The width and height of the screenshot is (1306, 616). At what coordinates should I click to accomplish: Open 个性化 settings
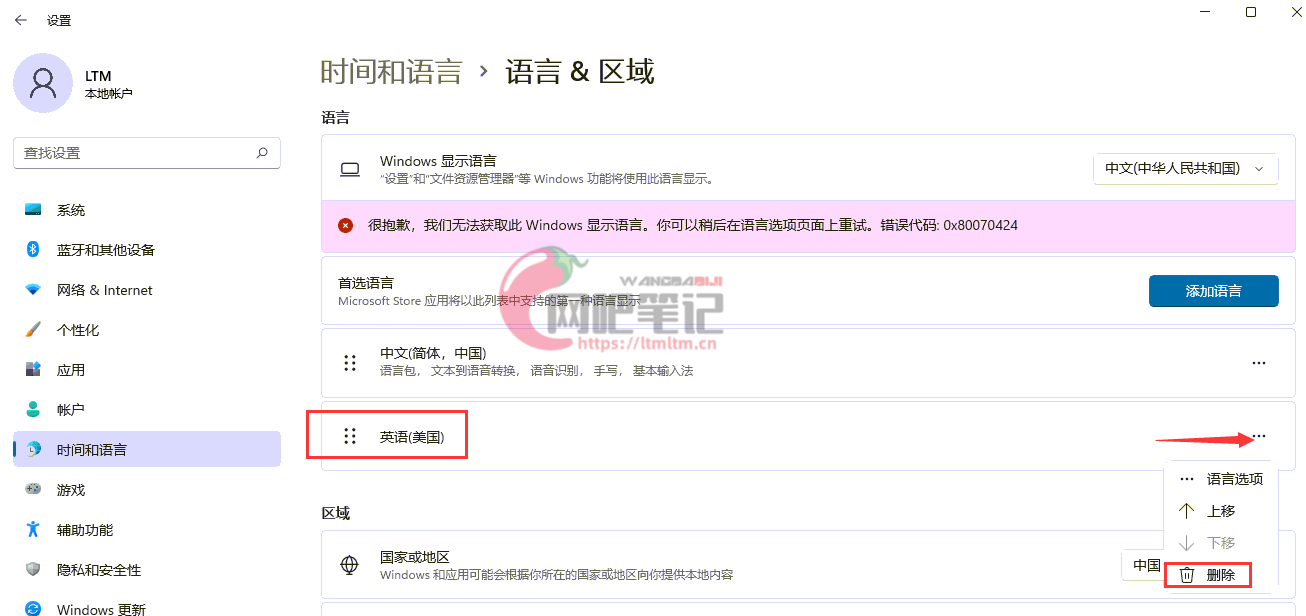pyautogui.click(x=147, y=330)
